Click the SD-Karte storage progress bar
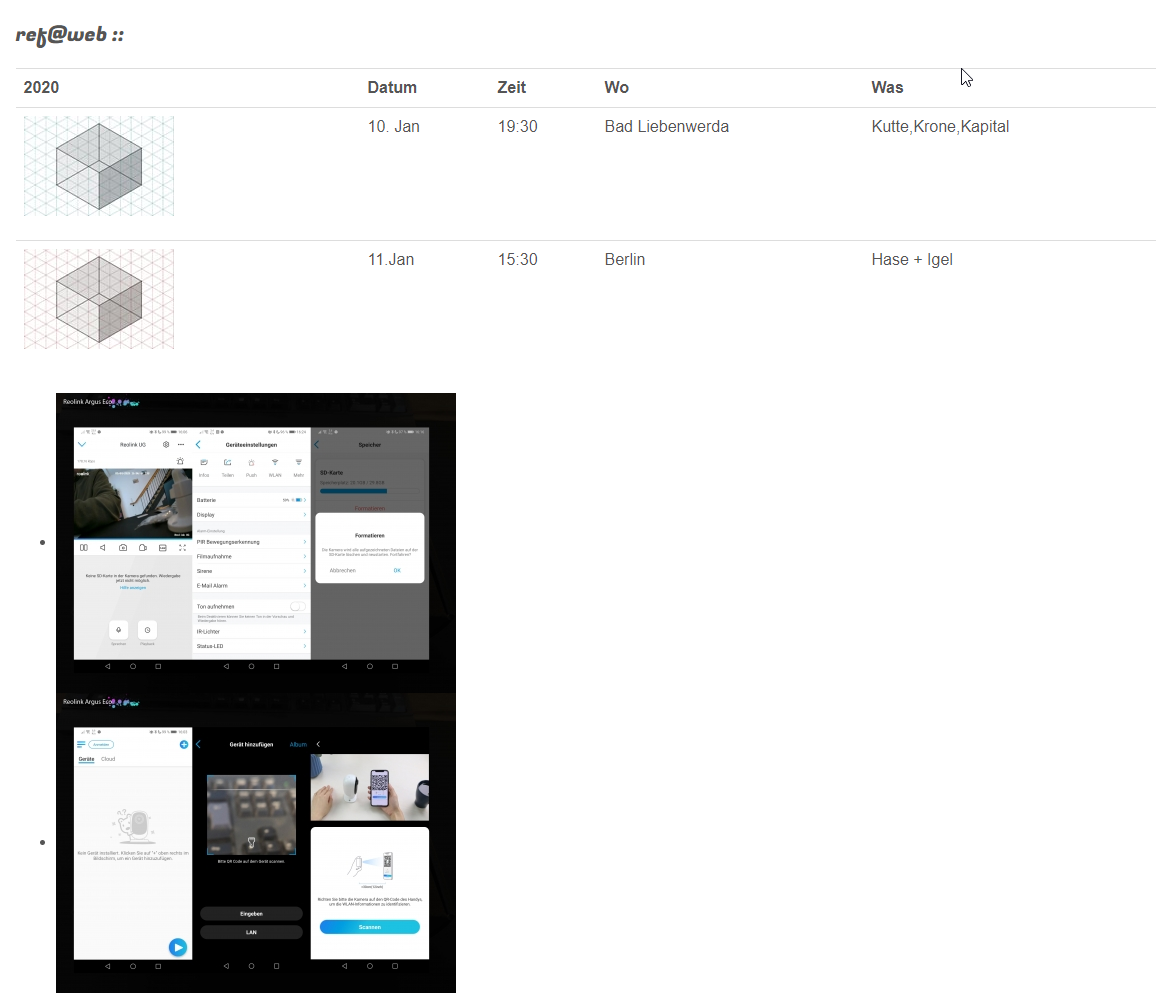This screenshot has width=1171, height=1006. point(353,491)
